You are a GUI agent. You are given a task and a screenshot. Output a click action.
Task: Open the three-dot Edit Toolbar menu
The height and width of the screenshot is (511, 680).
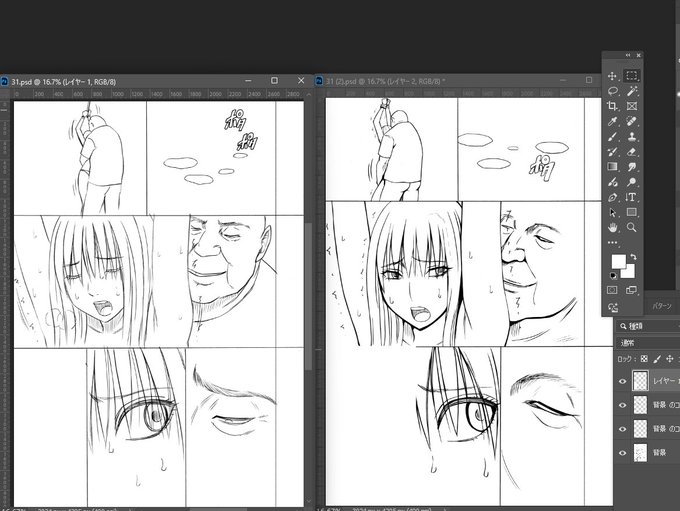point(612,242)
